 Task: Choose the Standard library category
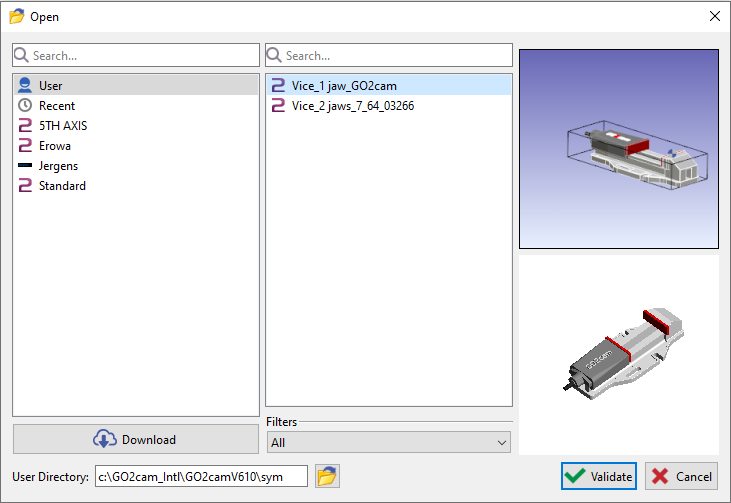pyautogui.click(x=62, y=186)
